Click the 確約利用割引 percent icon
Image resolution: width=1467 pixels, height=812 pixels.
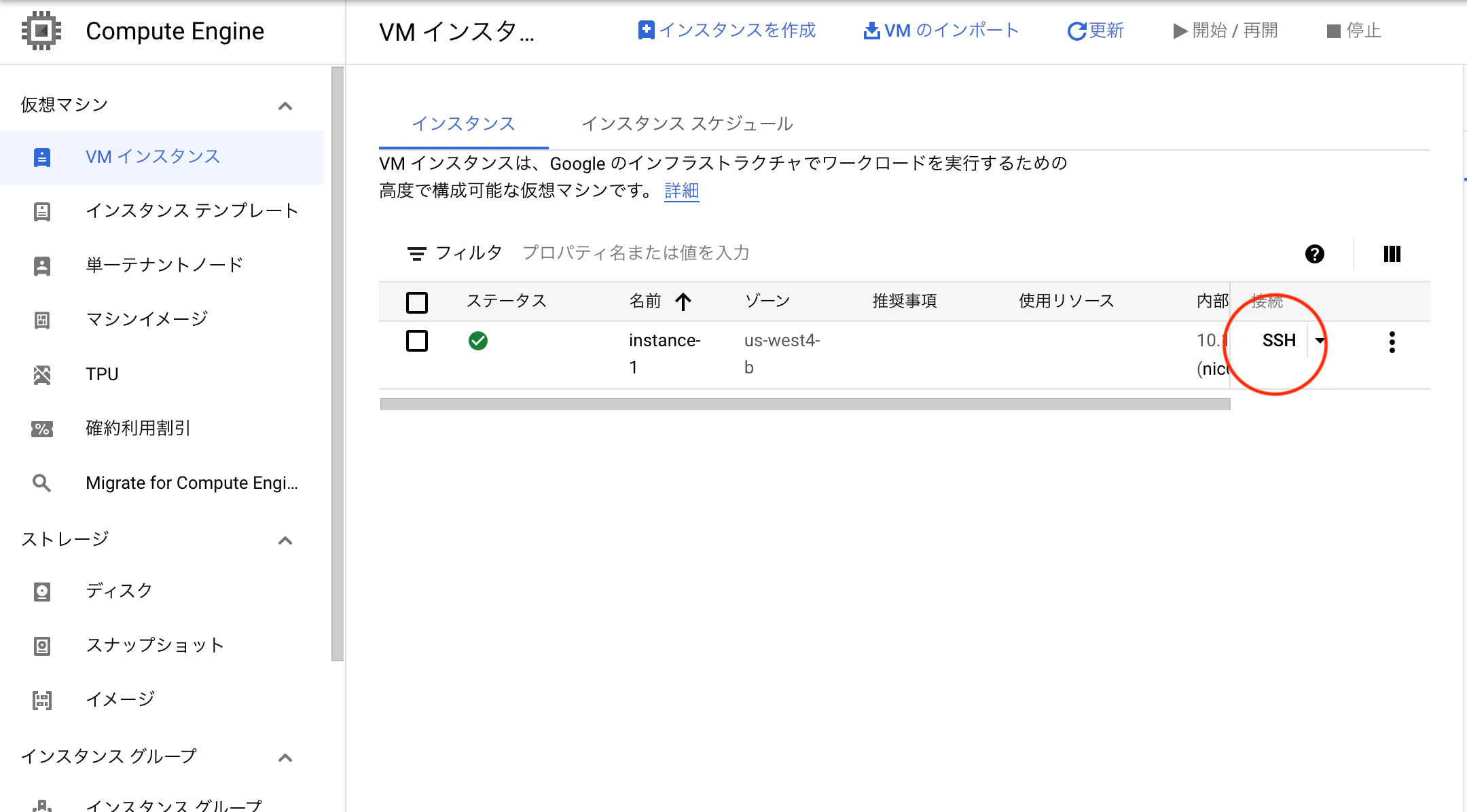coord(42,429)
